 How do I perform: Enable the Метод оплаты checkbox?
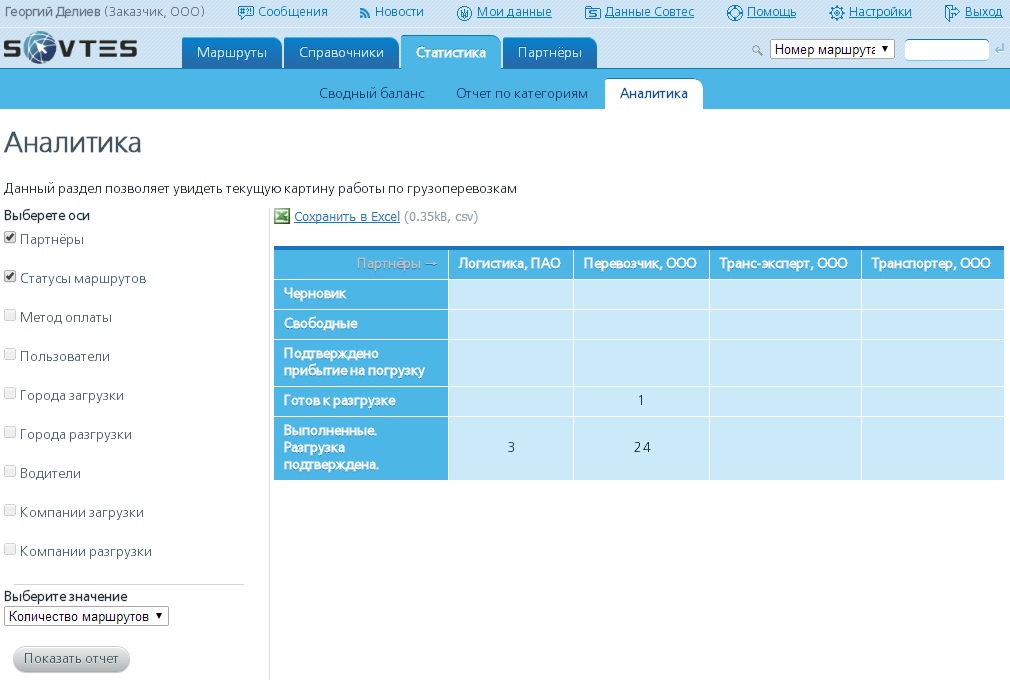10,315
